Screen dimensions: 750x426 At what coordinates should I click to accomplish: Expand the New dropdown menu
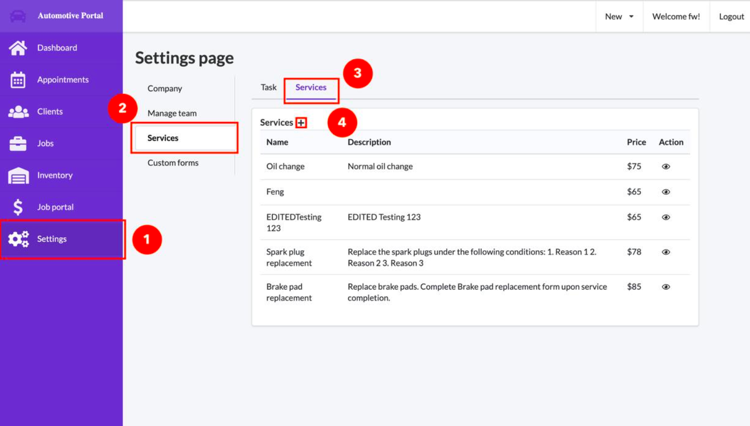pos(619,17)
